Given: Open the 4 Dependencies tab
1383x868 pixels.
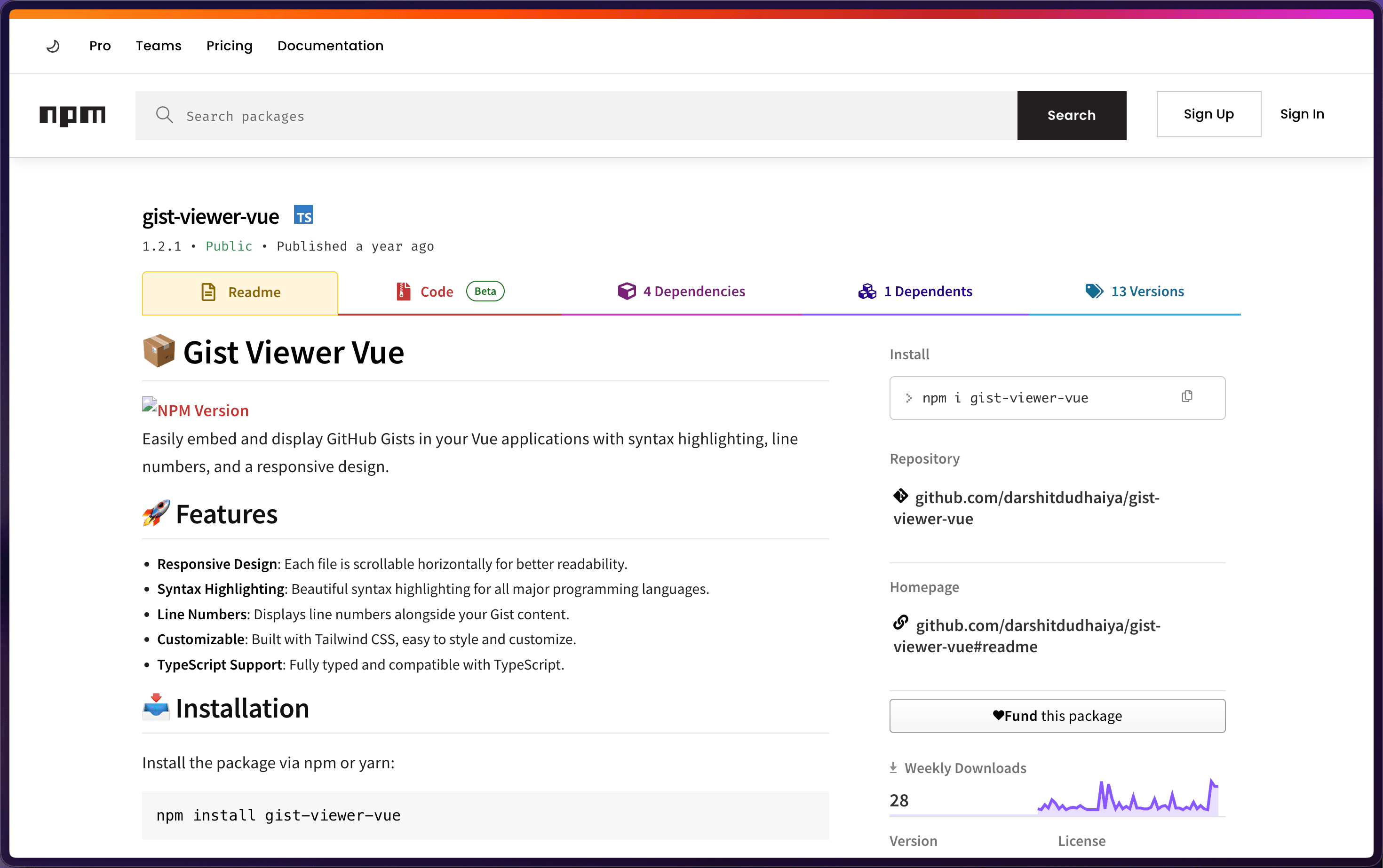Looking at the screenshot, I should (x=681, y=292).
